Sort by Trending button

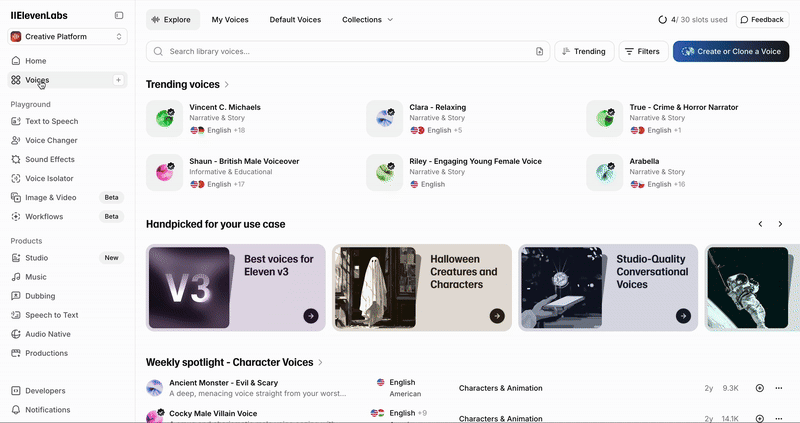[583, 51]
